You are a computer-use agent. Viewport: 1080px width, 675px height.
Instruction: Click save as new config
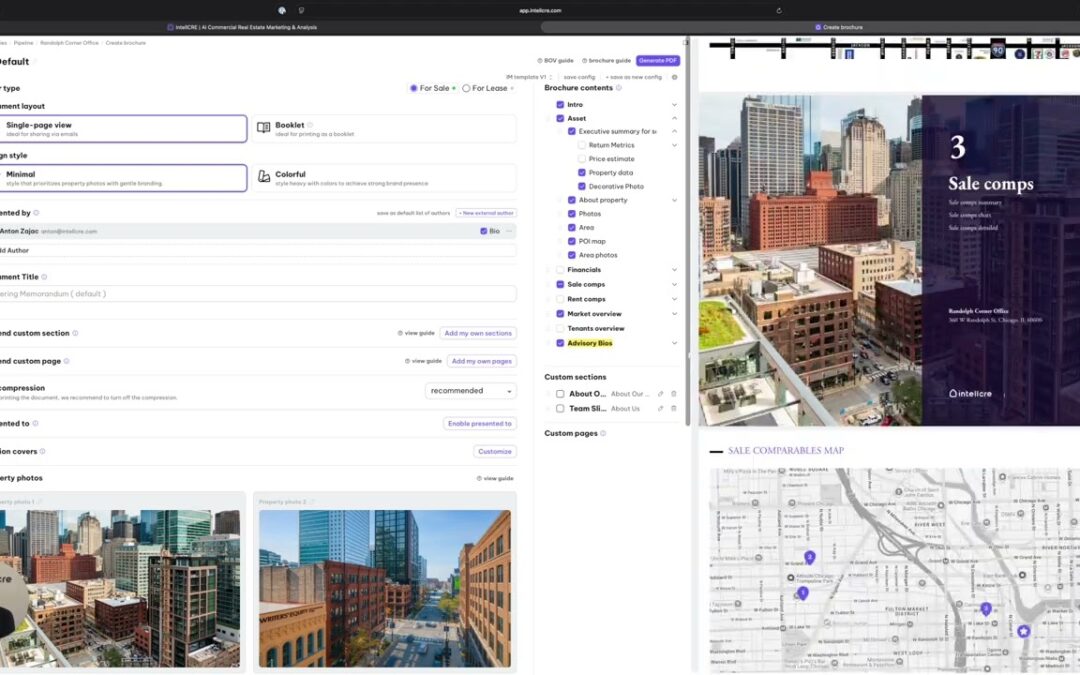pyautogui.click(x=633, y=77)
